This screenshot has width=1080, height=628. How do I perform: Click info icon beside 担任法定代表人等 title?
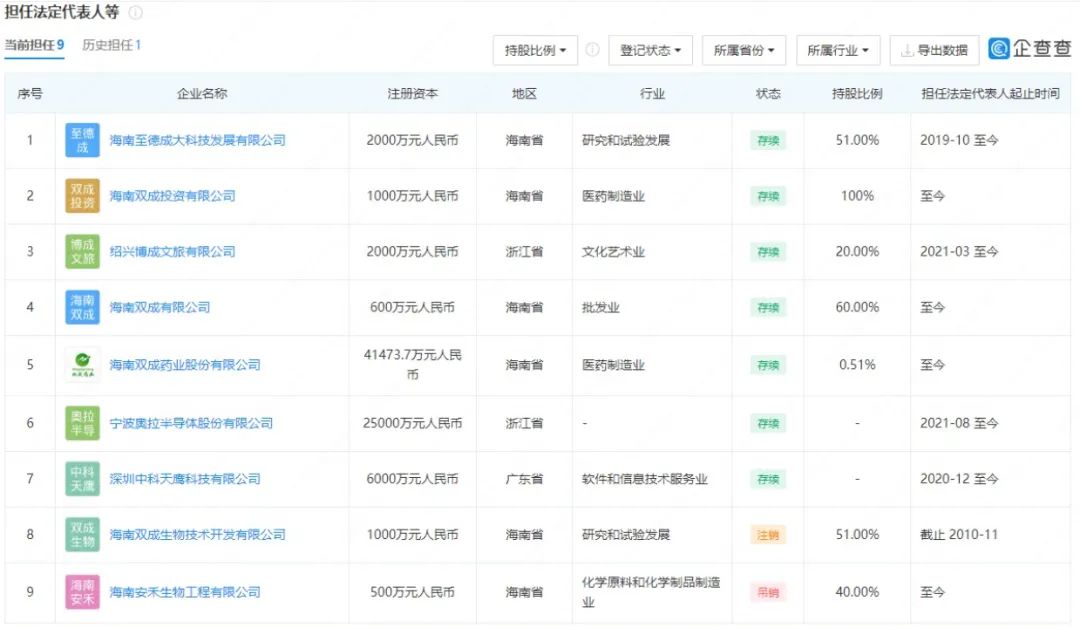pos(136,13)
